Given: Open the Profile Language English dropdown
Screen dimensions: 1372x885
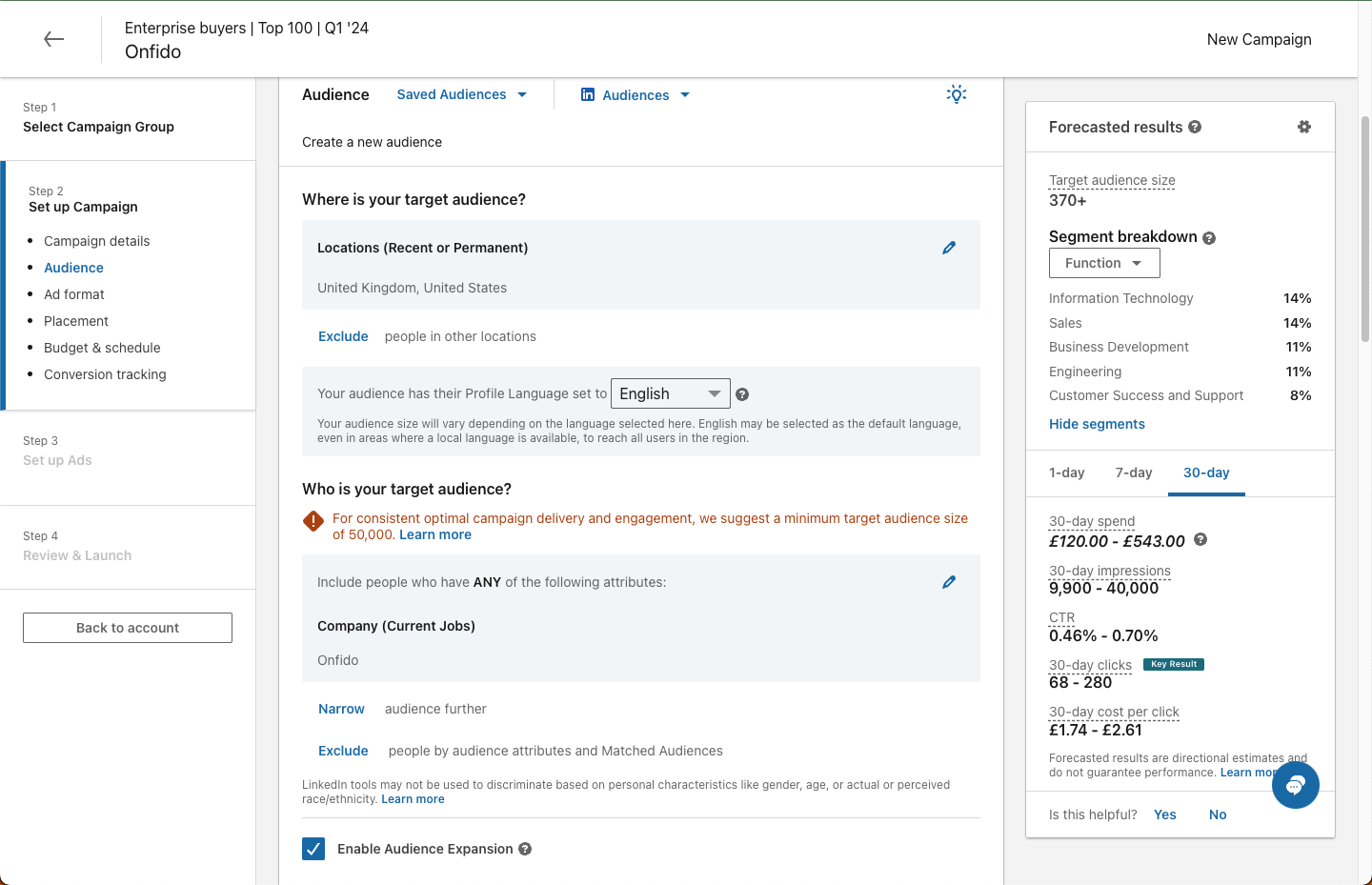Looking at the screenshot, I should (670, 393).
